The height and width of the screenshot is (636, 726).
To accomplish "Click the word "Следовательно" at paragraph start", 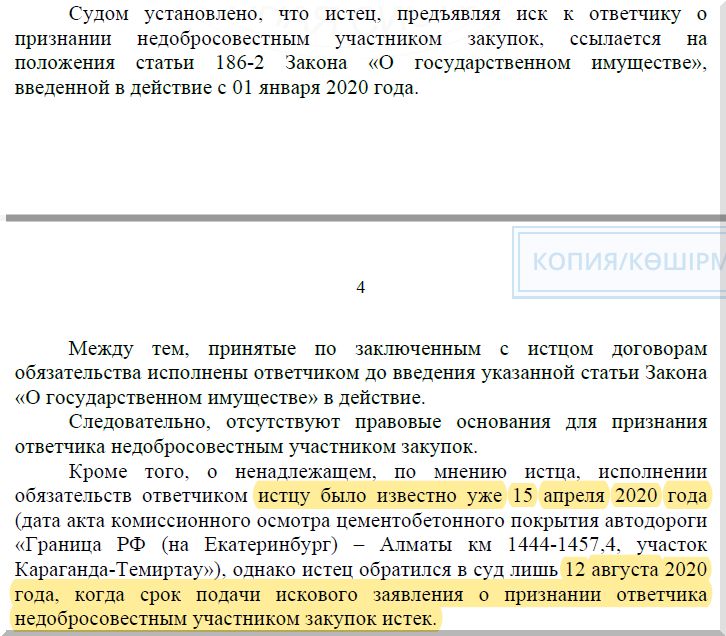I will coord(138,422).
